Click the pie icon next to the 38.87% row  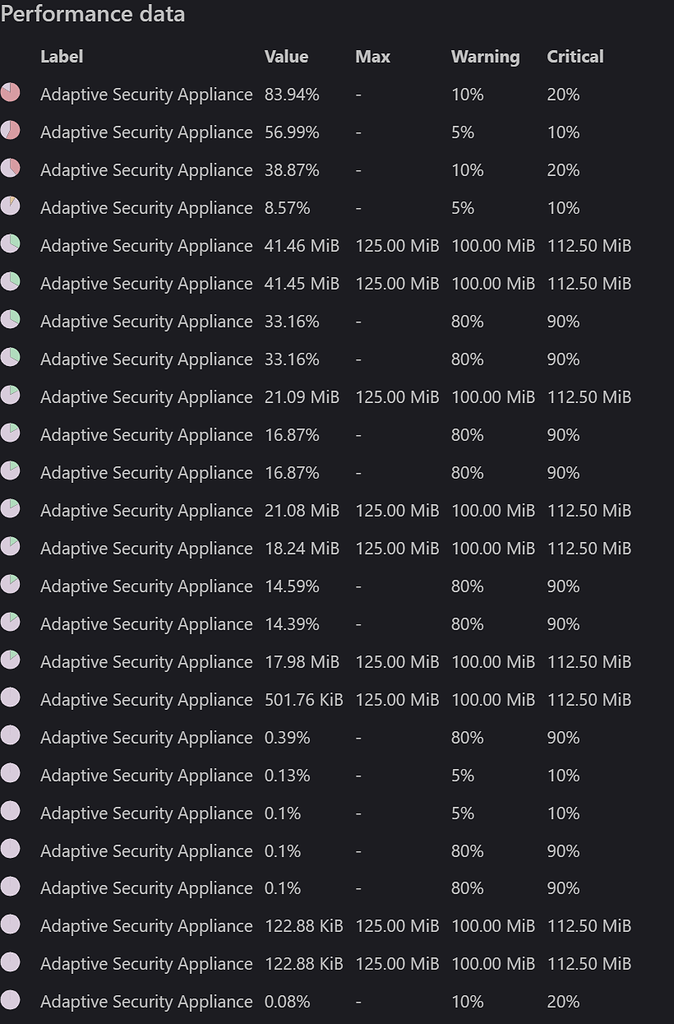(12, 170)
